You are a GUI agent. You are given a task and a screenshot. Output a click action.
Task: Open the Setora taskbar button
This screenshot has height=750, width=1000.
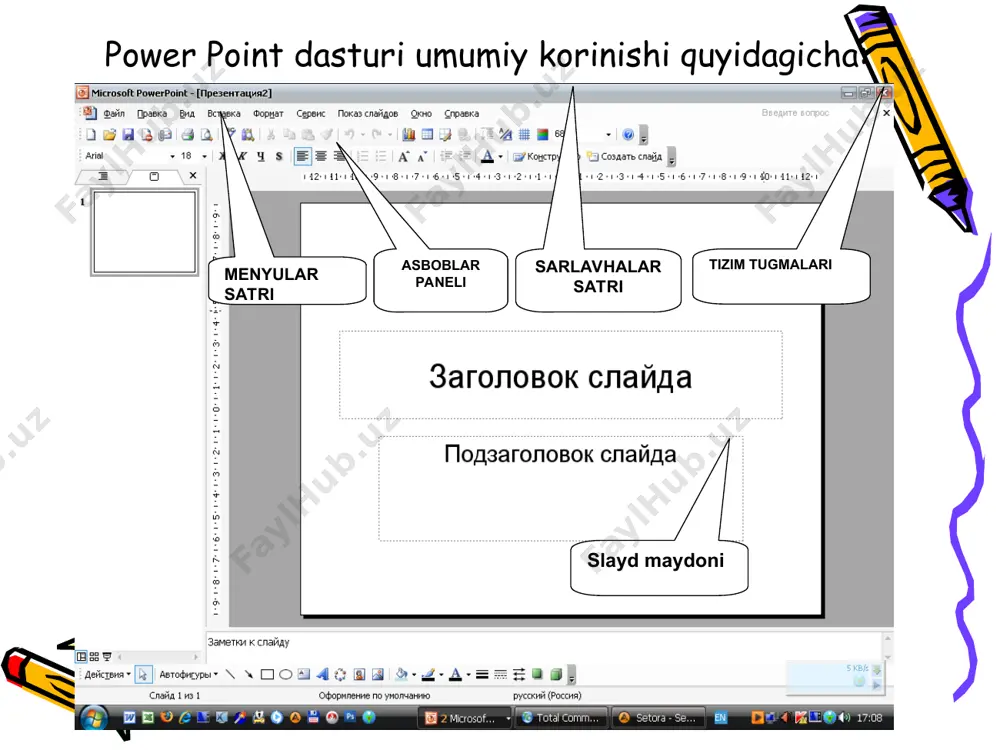[x=659, y=717]
